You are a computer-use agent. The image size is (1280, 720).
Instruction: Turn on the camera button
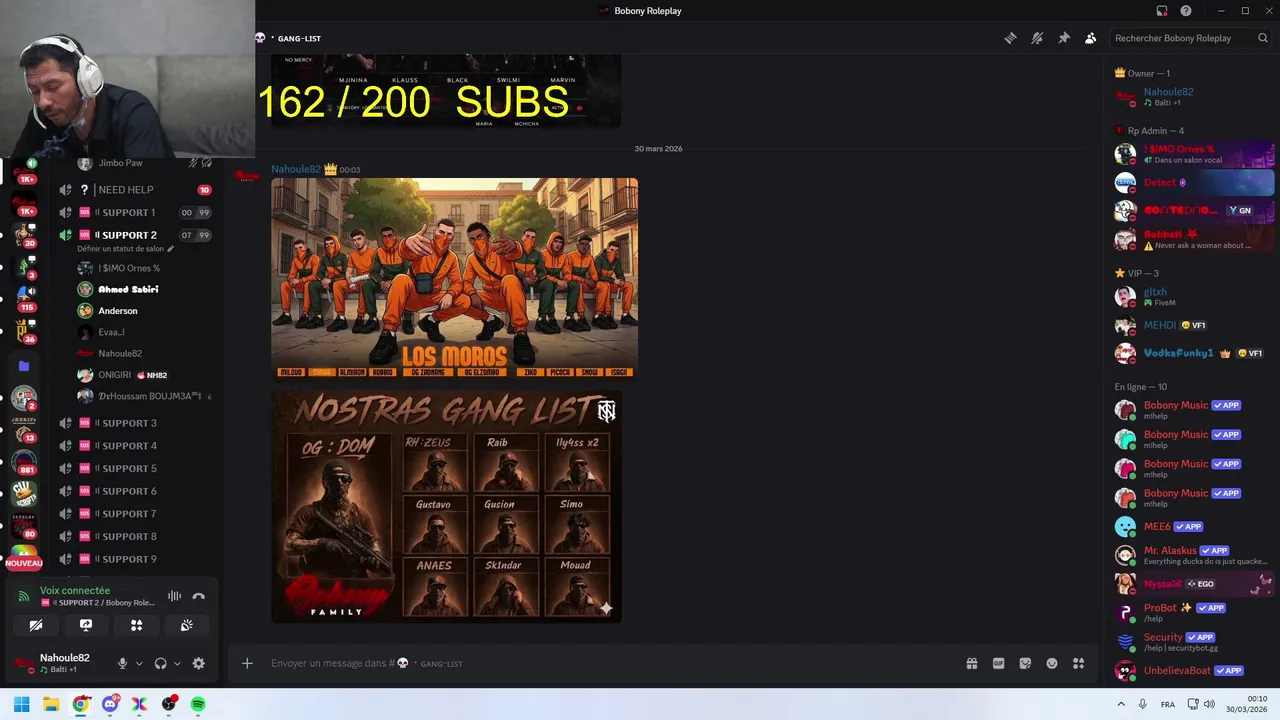(36, 625)
